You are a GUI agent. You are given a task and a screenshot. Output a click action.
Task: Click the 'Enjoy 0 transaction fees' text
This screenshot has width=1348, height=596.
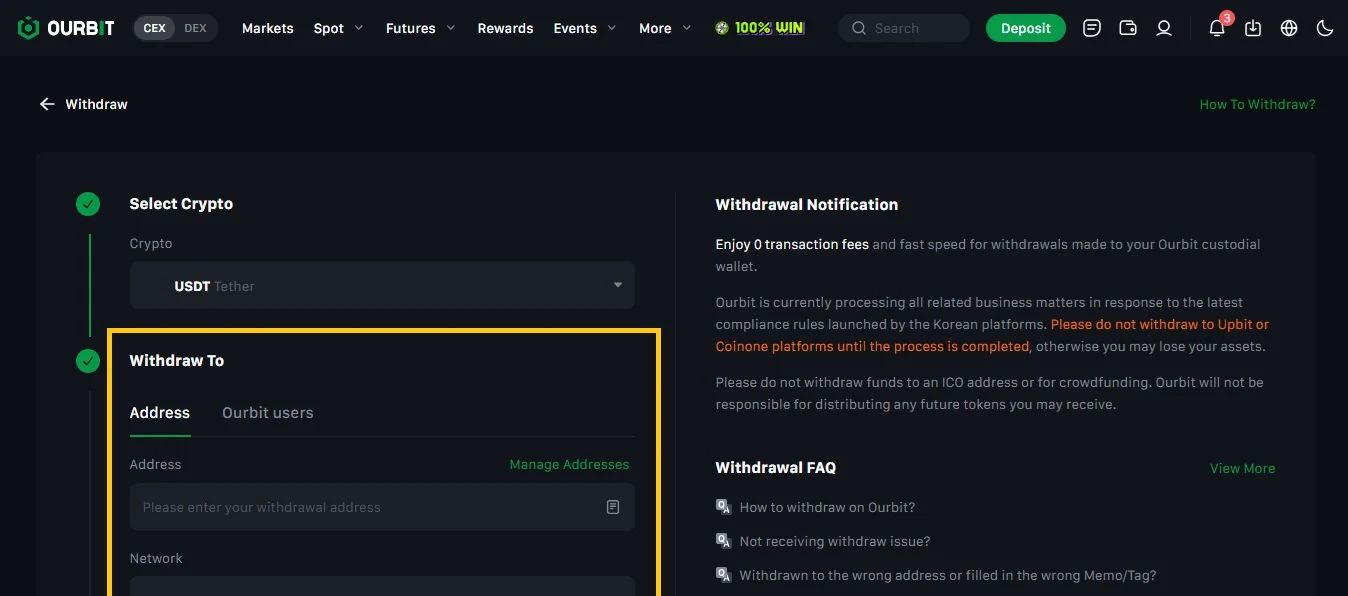[792, 244]
